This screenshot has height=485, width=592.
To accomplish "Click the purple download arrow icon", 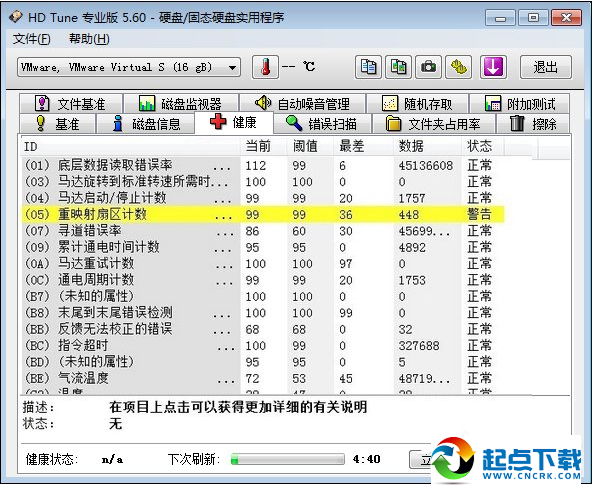I will click(x=493, y=67).
